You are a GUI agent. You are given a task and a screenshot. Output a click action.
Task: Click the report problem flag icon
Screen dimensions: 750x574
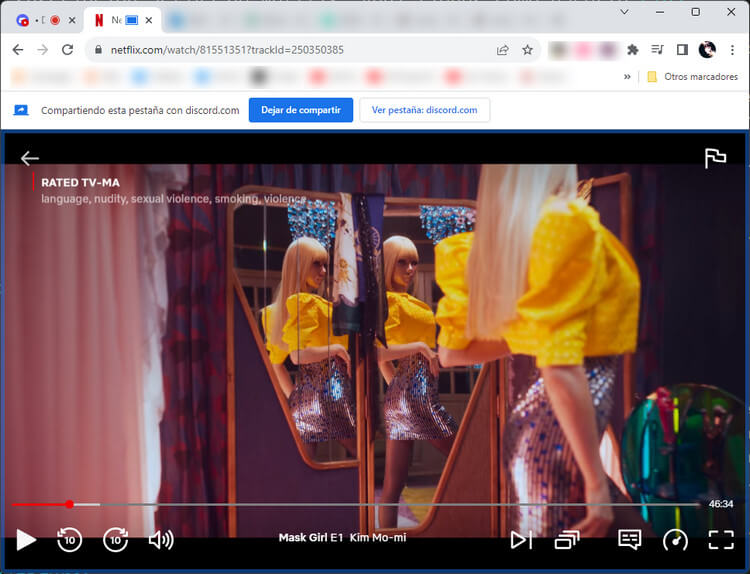(x=716, y=158)
